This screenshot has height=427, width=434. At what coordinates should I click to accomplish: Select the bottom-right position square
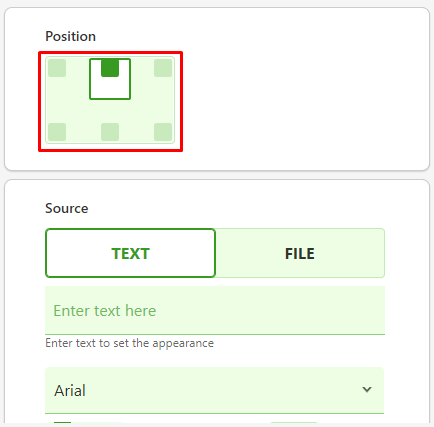163,132
